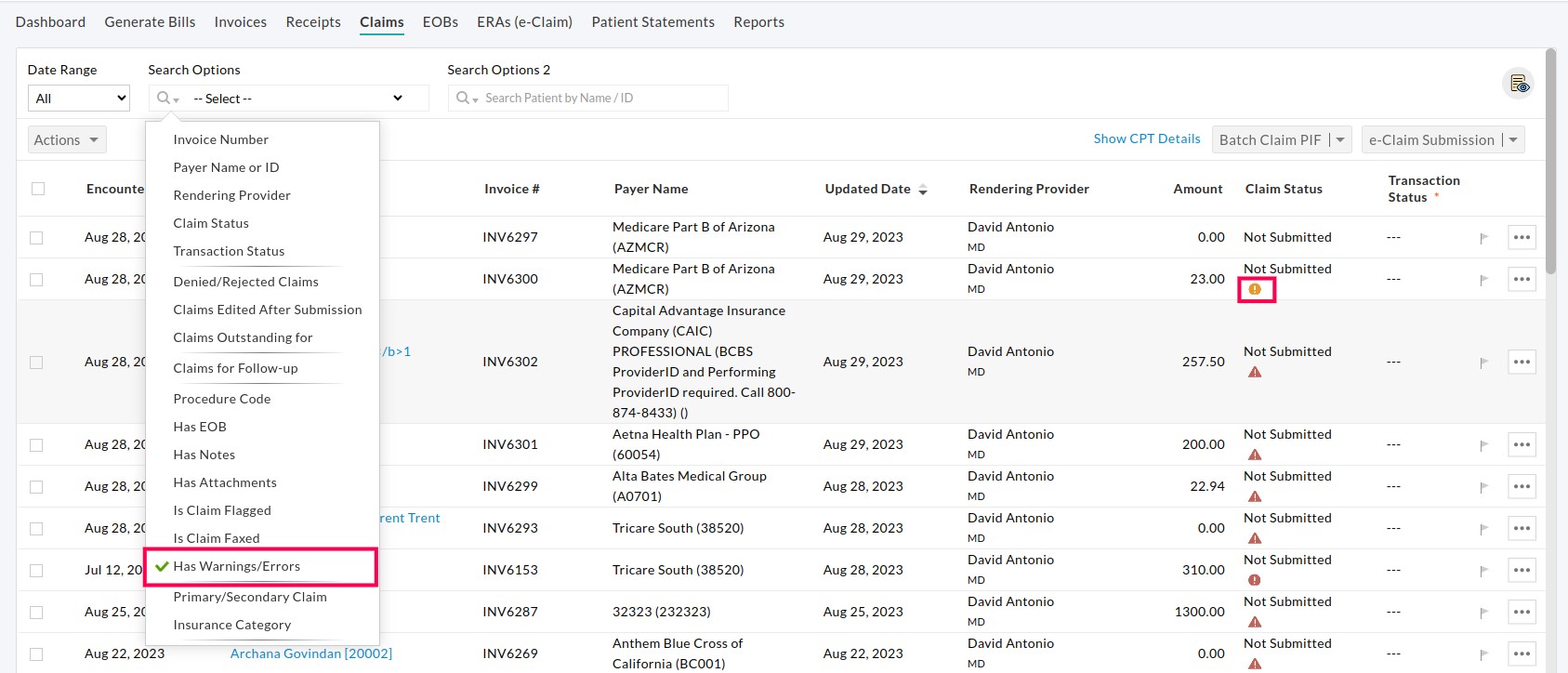Flag the INV6299 claim
Image resolution: width=1568 pixels, height=673 pixels.
point(1483,487)
